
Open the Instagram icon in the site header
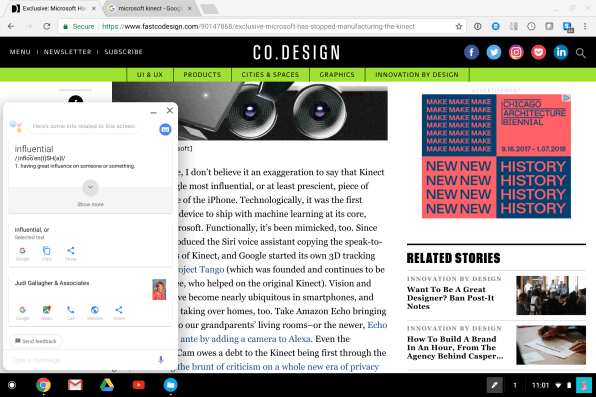pos(516,52)
